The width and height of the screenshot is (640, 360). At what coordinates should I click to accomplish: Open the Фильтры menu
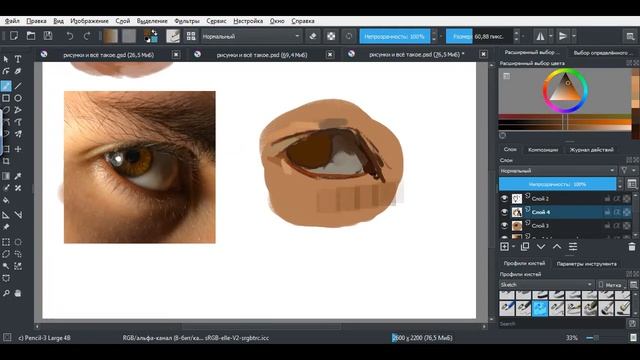point(187,21)
